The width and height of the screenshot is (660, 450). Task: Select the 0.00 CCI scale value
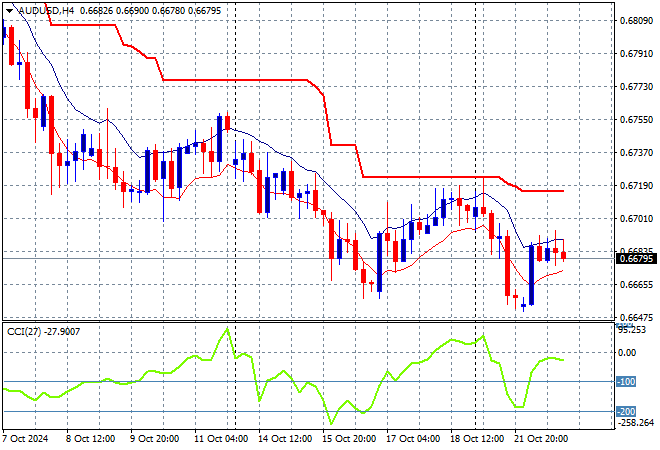point(627,353)
